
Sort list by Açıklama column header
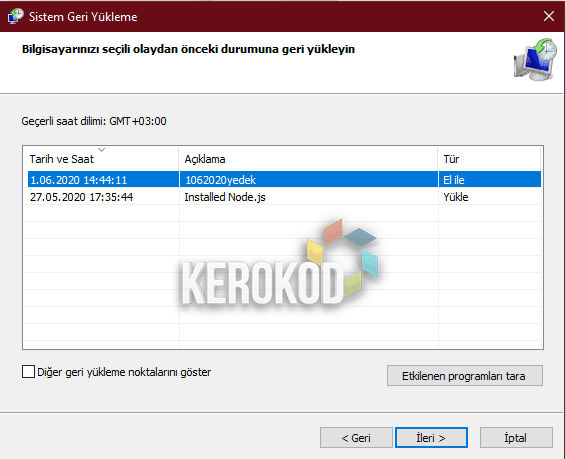(x=308, y=159)
